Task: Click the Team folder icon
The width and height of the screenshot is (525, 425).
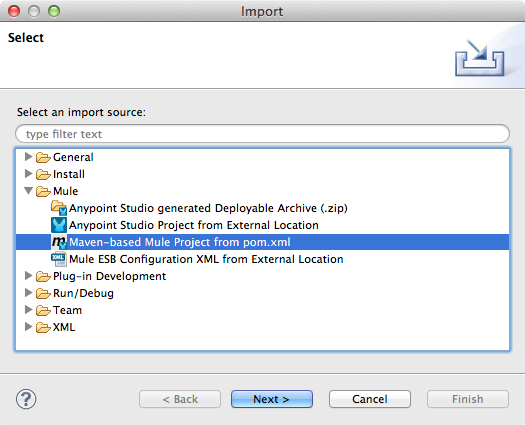Action: (x=43, y=310)
